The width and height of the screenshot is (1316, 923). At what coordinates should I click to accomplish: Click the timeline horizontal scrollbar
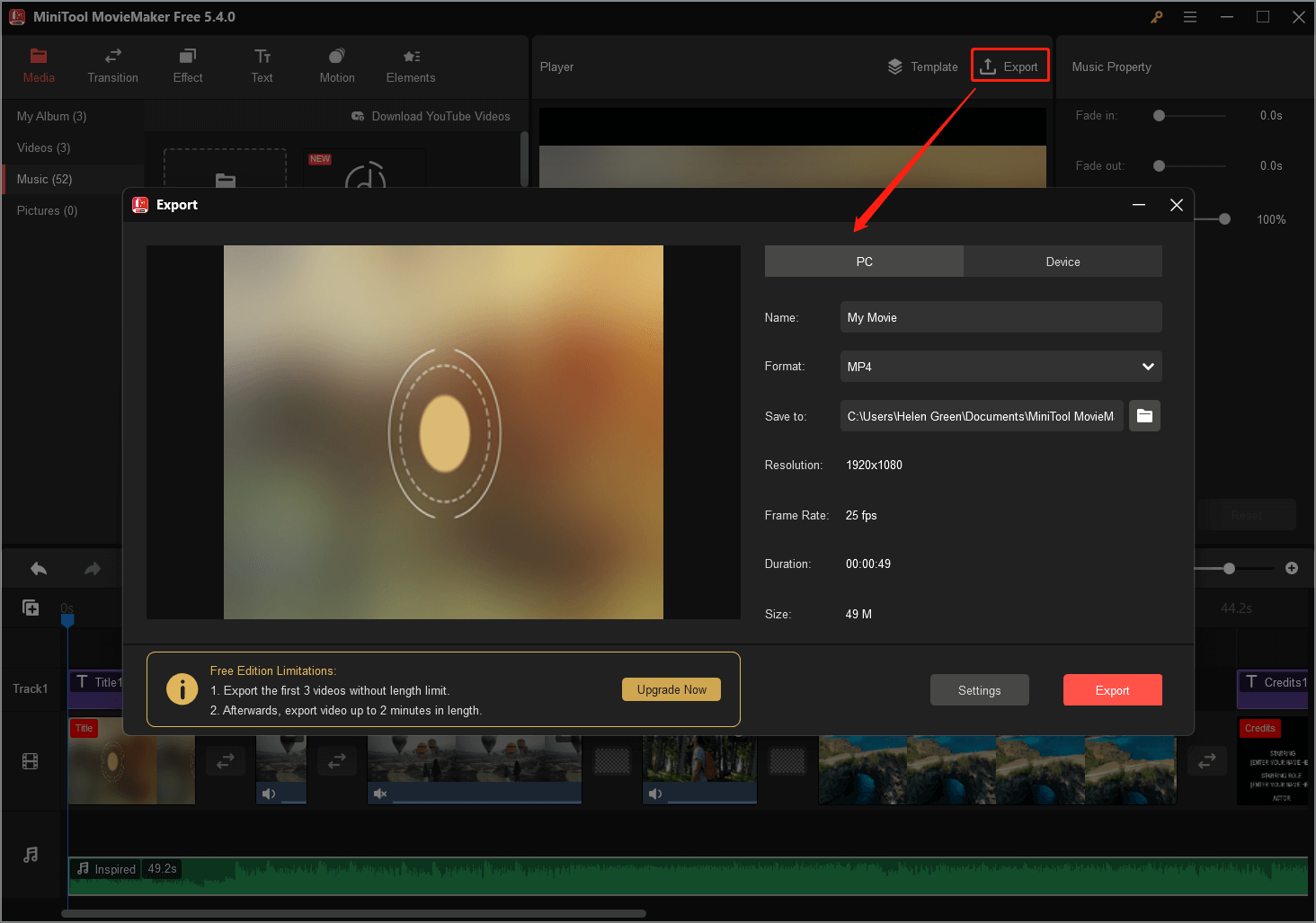click(353, 914)
